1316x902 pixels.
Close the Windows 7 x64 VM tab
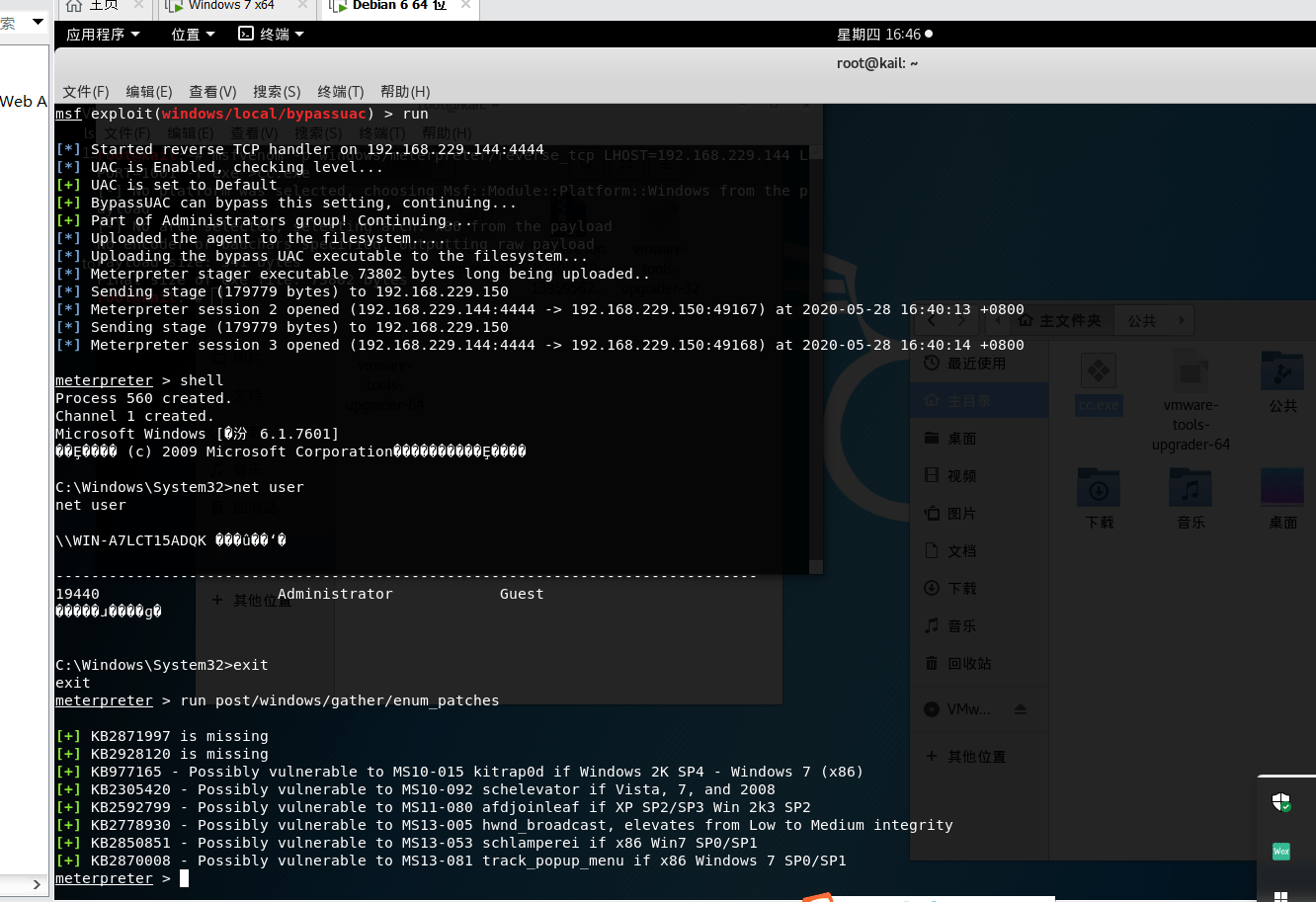pyautogui.click(x=304, y=5)
